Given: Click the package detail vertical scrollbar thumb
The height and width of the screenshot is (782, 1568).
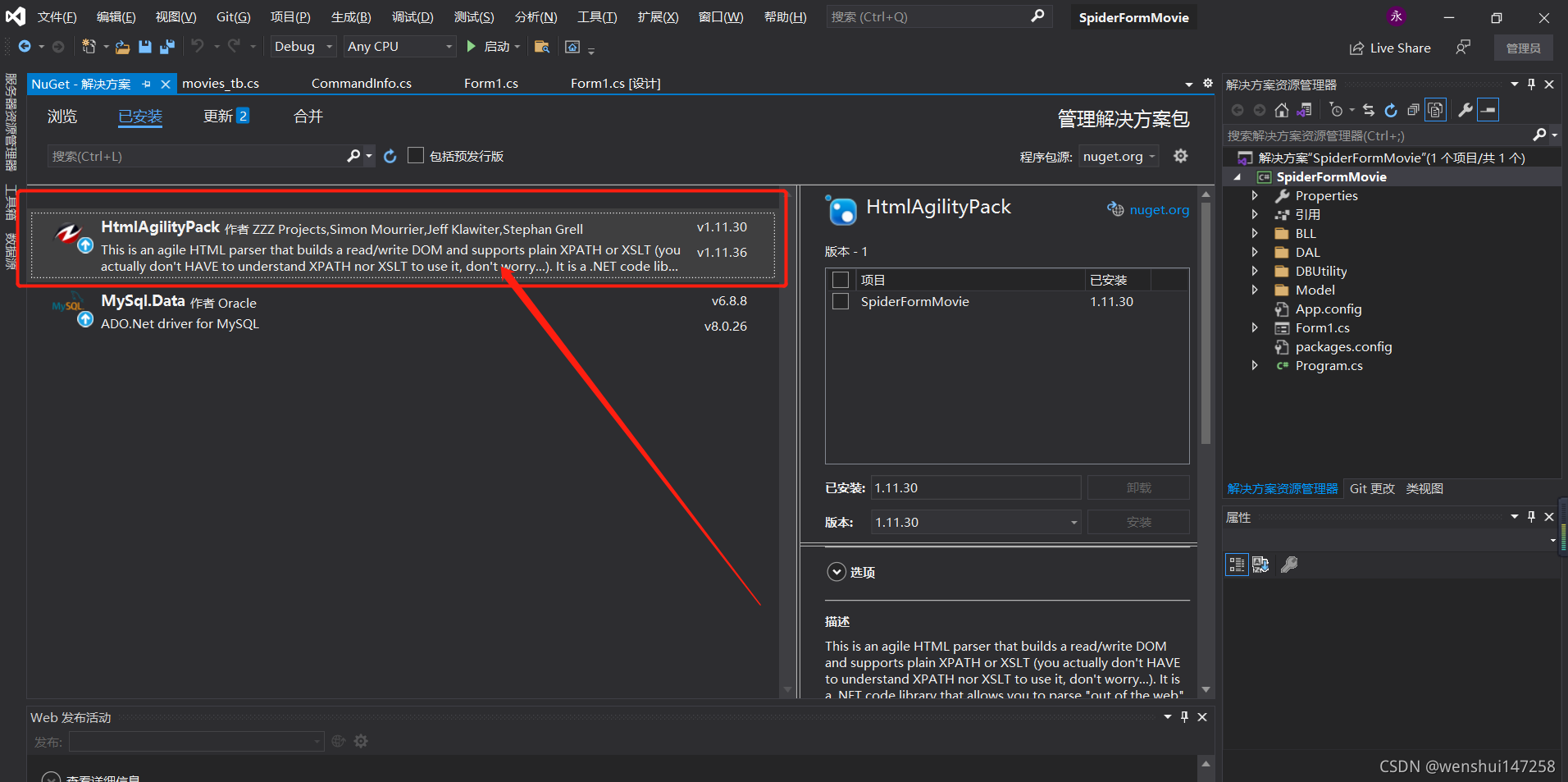Looking at the screenshot, I should (1206, 323).
